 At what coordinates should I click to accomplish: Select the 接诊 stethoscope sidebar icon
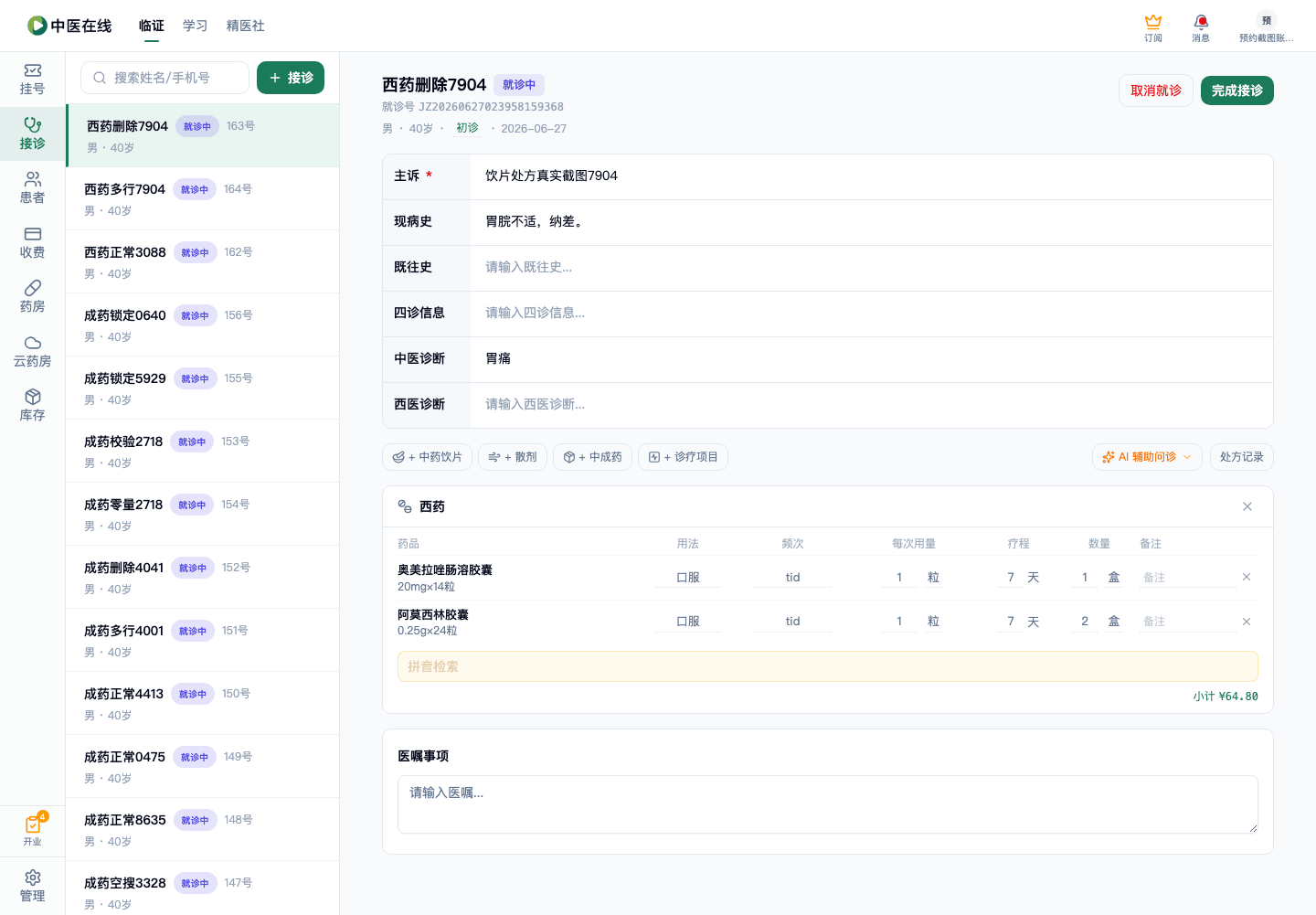pos(32,133)
